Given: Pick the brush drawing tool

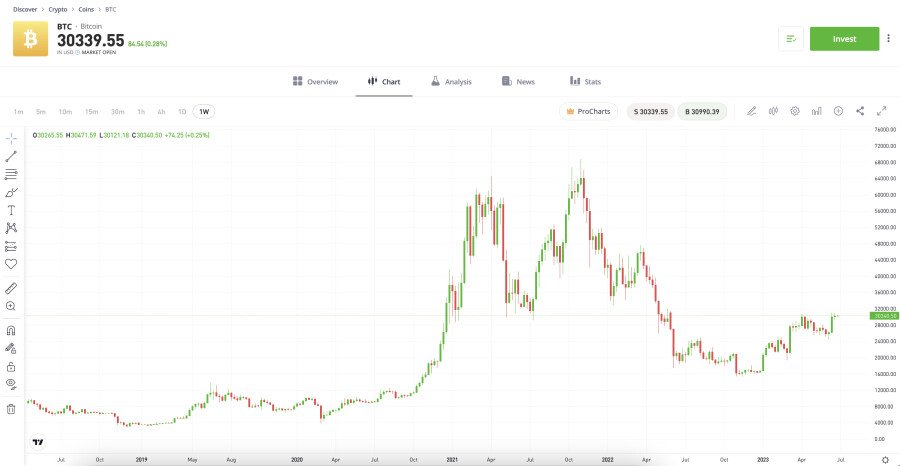Looking at the screenshot, I should tap(11, 192).
